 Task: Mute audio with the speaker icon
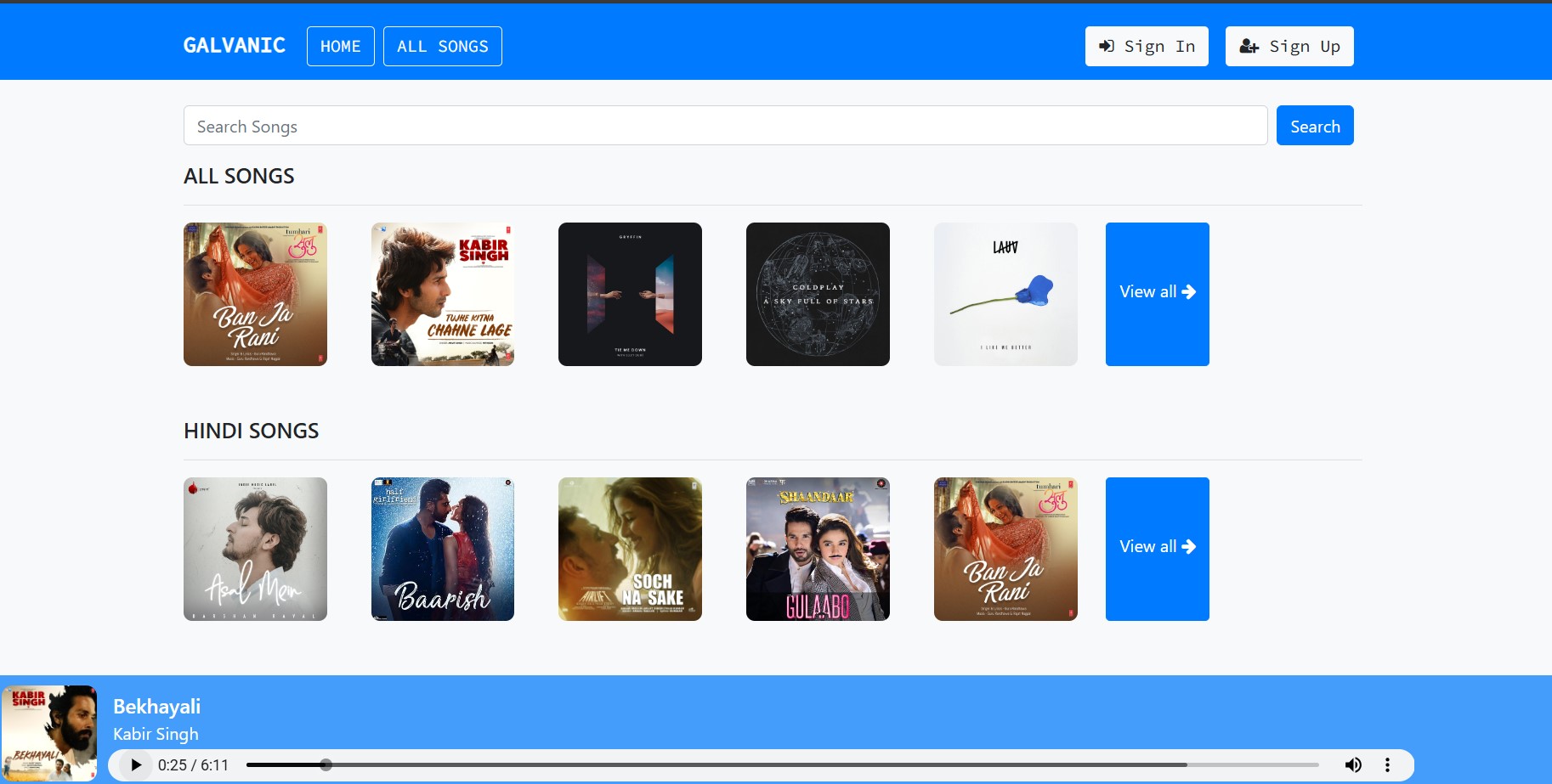[x=1353, y=764]
